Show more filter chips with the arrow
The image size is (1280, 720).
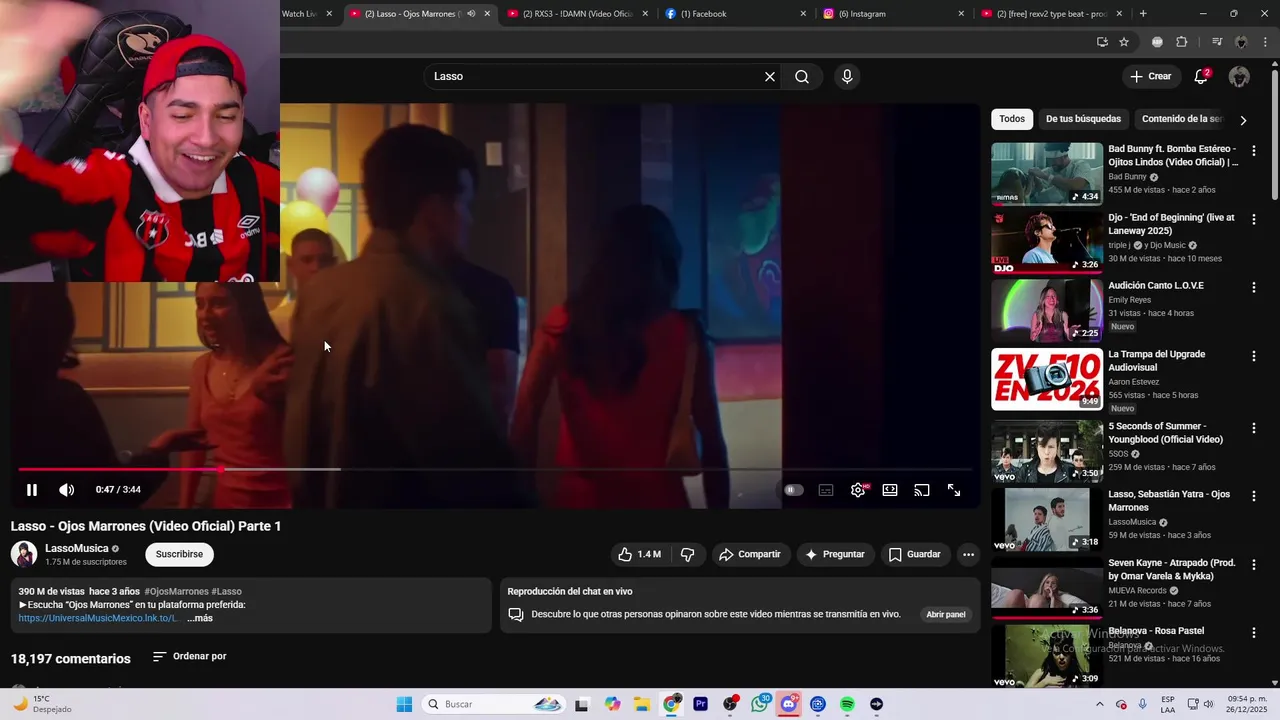[x=1243, y=120]
